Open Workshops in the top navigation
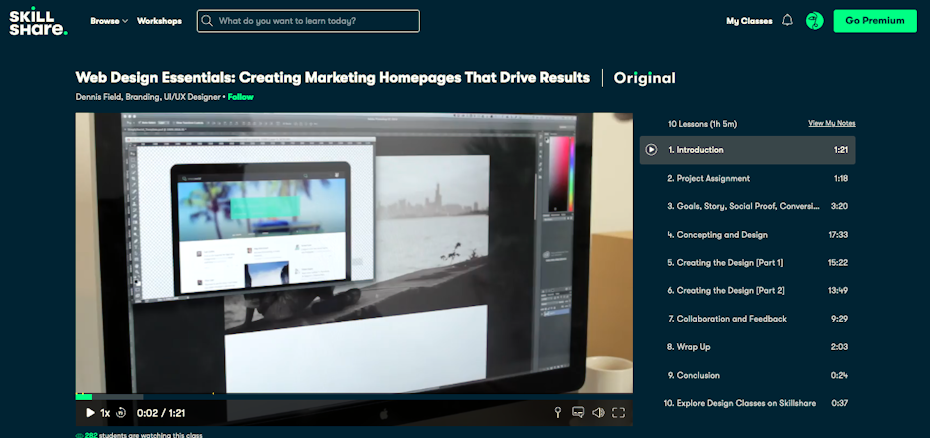Screen dimensions: 930x438 [159, 21]
